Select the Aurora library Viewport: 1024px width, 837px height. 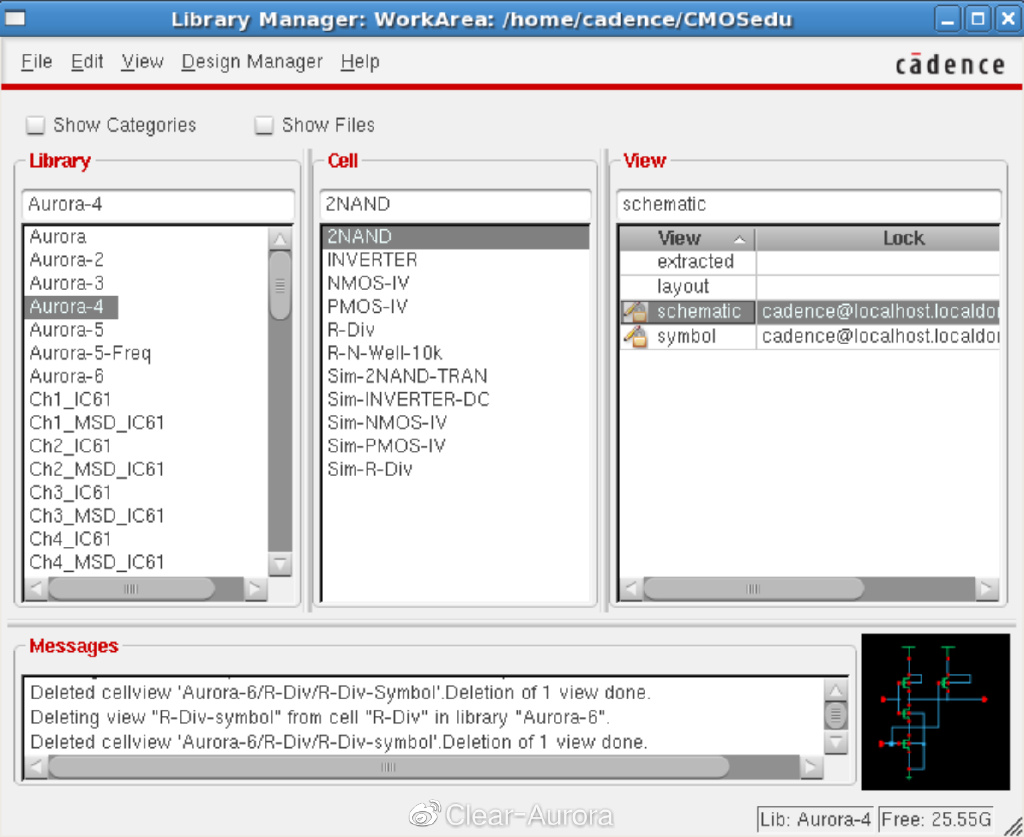tap(57, 236)
